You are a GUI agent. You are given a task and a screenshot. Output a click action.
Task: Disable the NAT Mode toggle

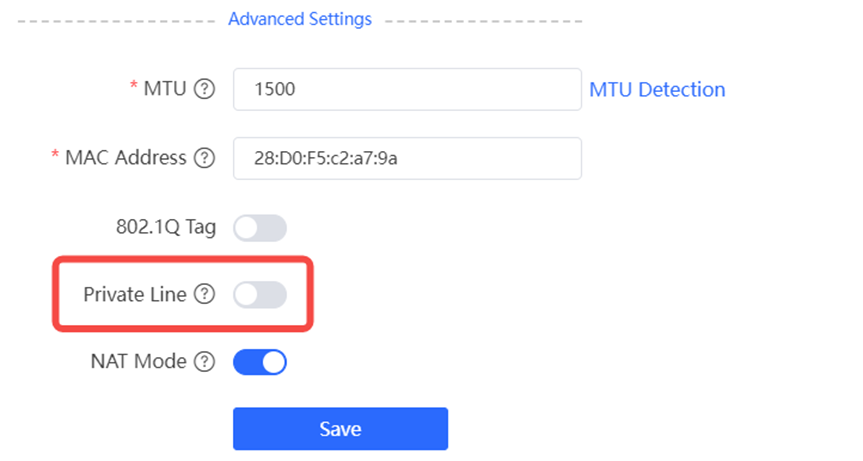point(260,362)
